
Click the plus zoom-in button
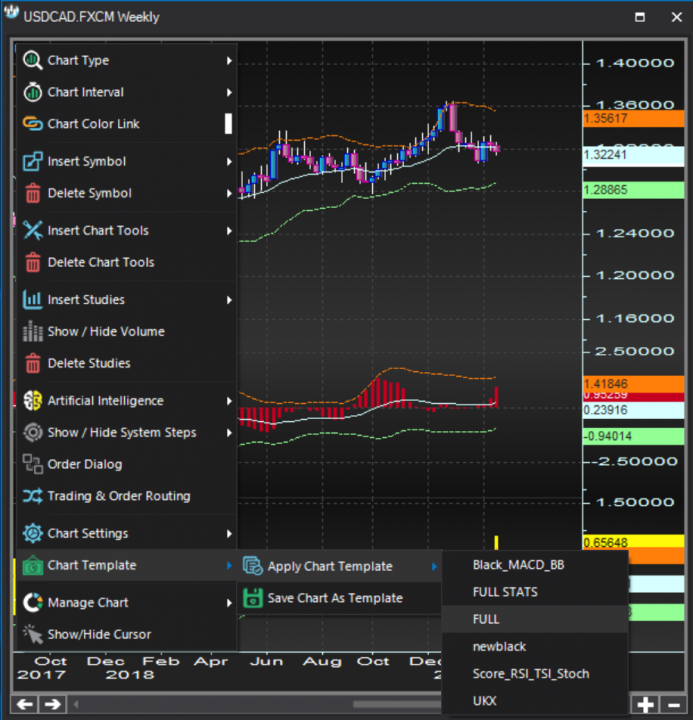(x=645, y=704)
